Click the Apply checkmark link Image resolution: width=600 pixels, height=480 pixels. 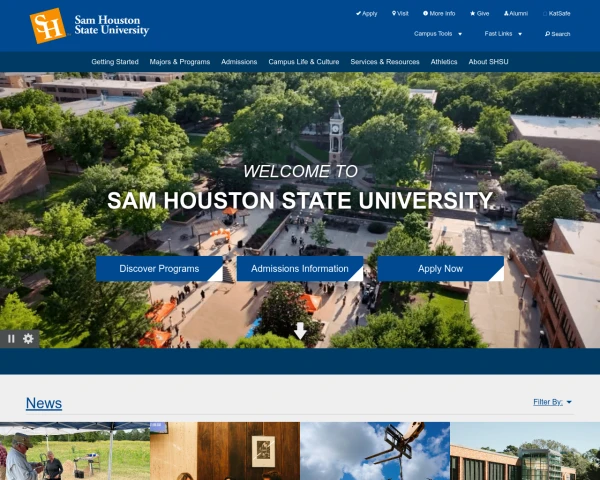tap(367, 13)
